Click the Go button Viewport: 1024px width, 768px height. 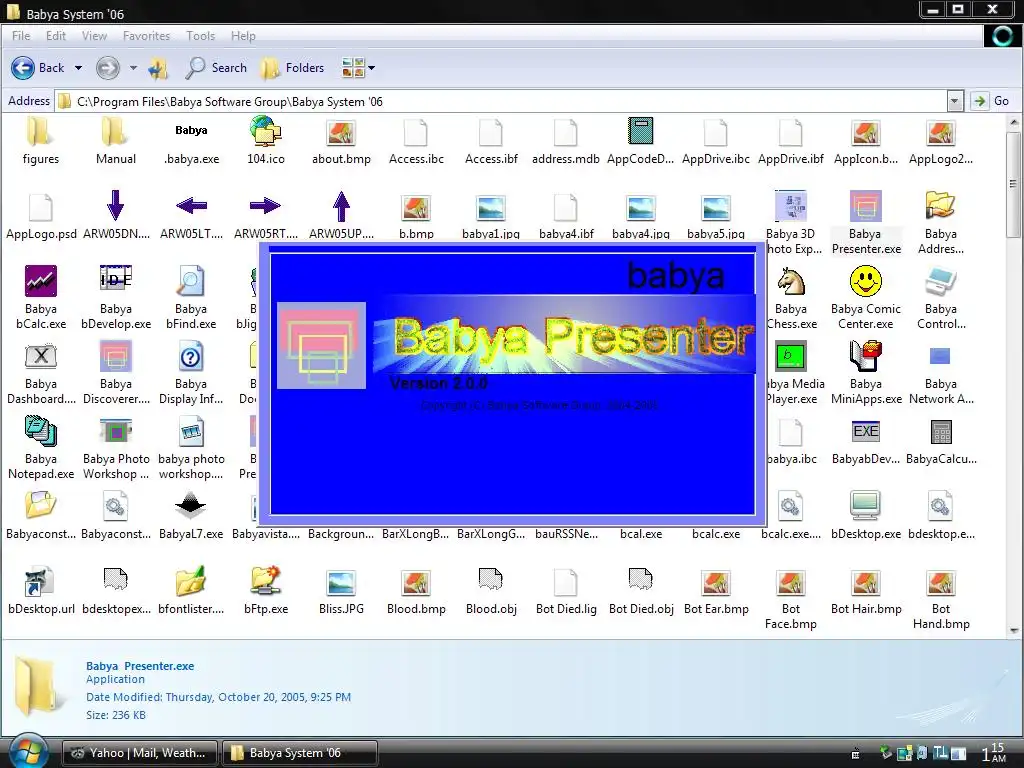coord(992,101)
